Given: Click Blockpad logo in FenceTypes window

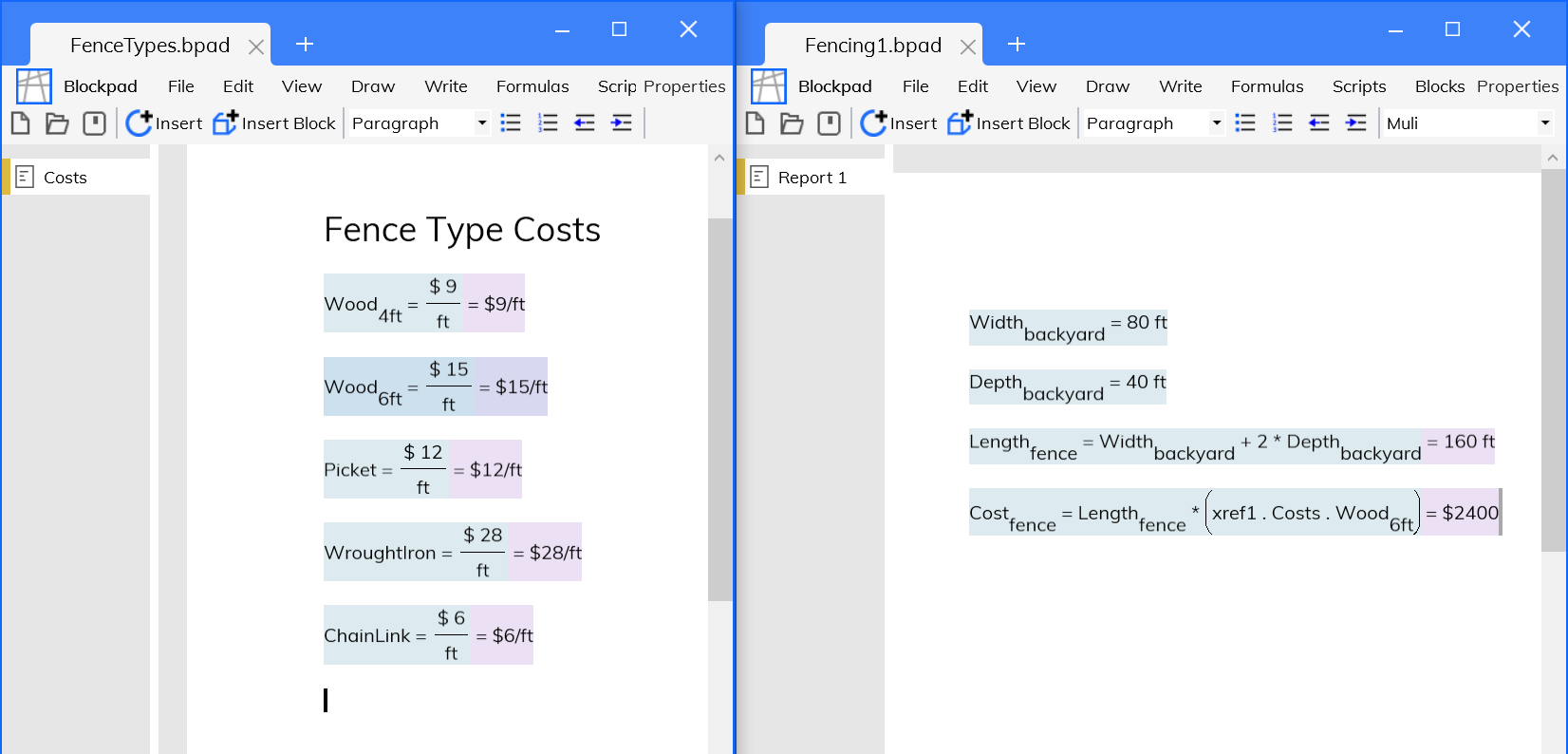Looking at the screenshot, I should (33, 86).
